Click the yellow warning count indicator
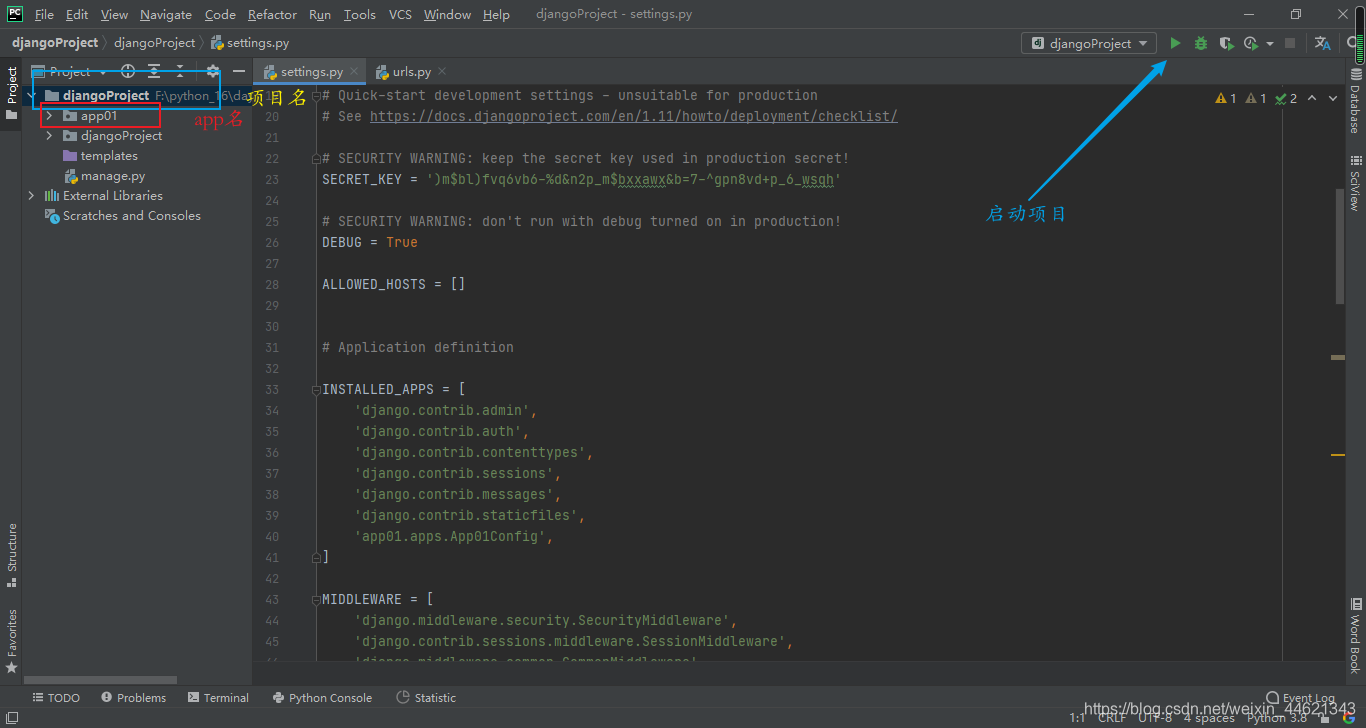 pos(1226,98)
